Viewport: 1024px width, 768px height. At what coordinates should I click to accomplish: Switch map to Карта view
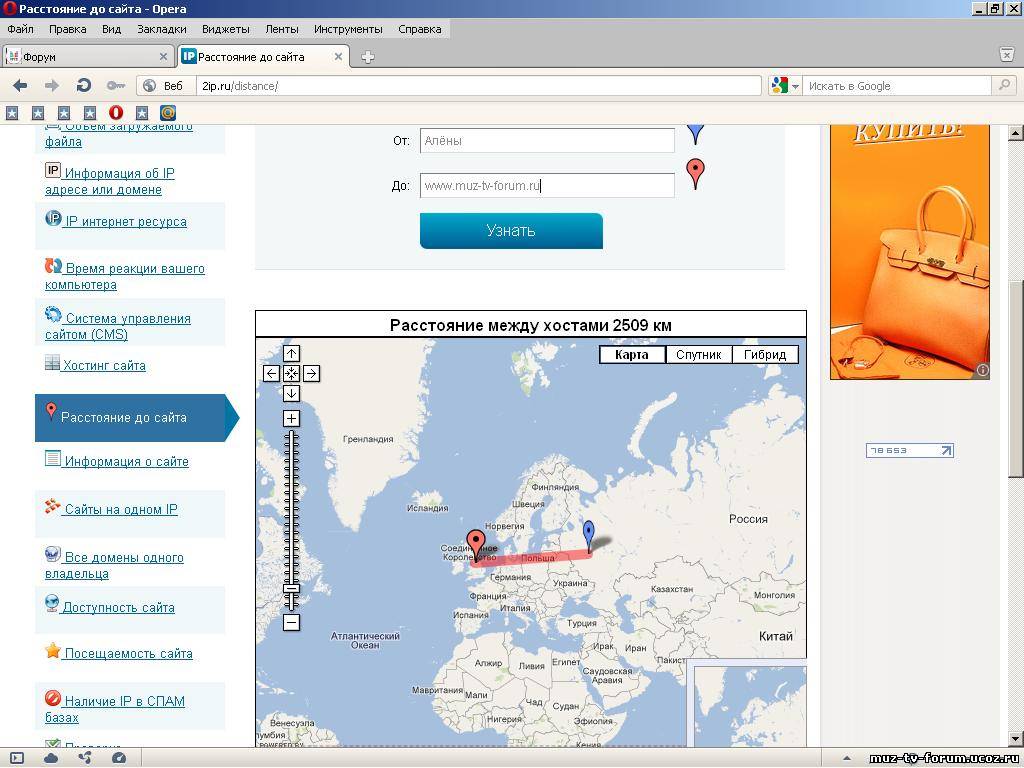(x=632, y=355)
